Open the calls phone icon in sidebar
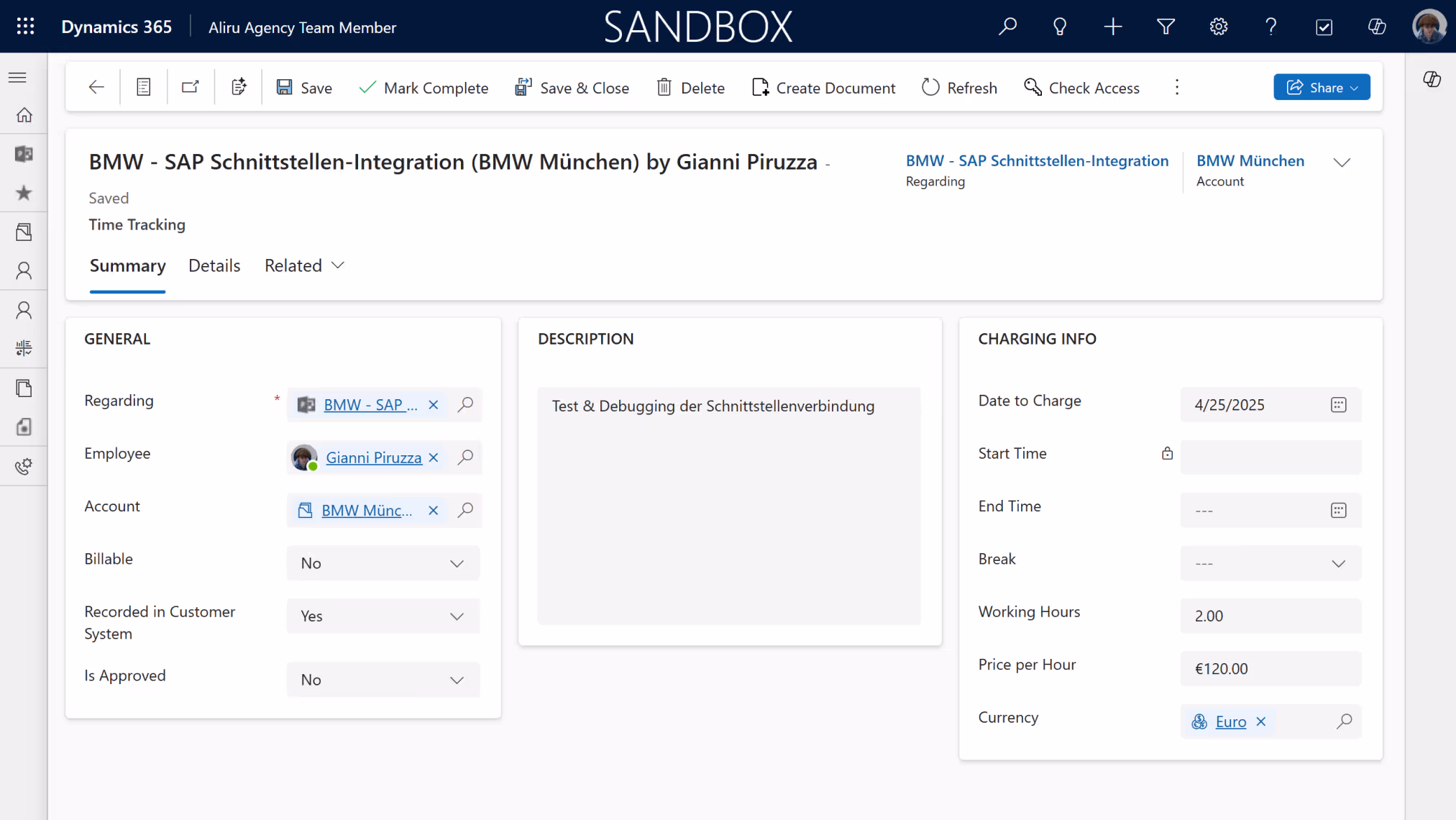 click(24, 466)
